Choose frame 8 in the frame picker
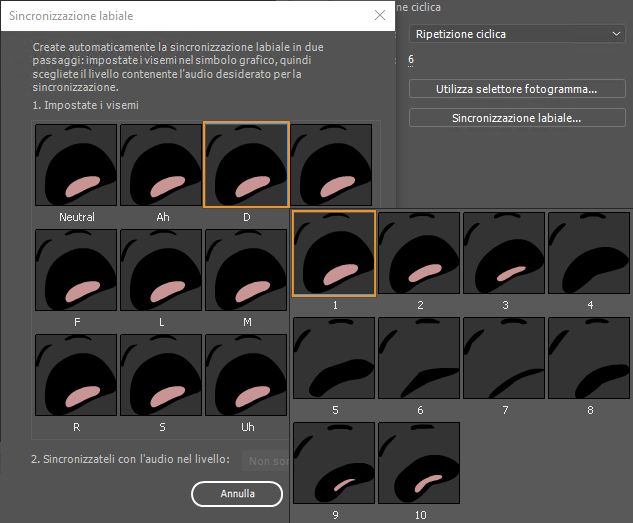 (x=589, y=358)
